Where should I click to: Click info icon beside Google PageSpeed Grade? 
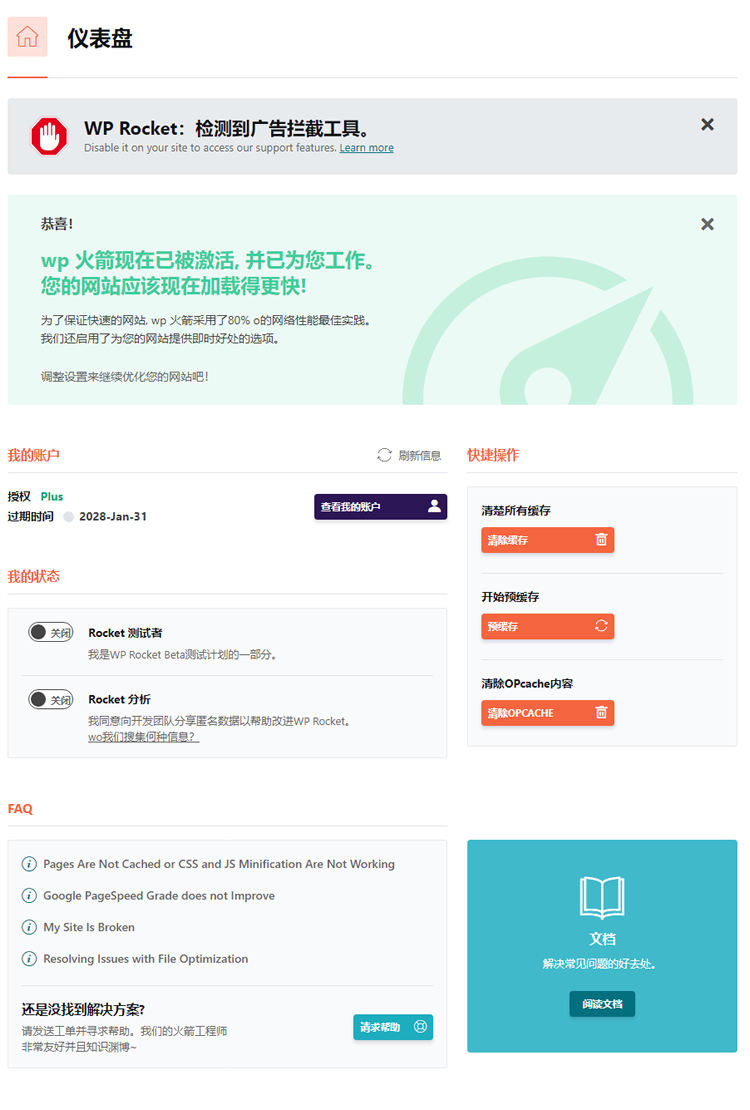(29, 896)
